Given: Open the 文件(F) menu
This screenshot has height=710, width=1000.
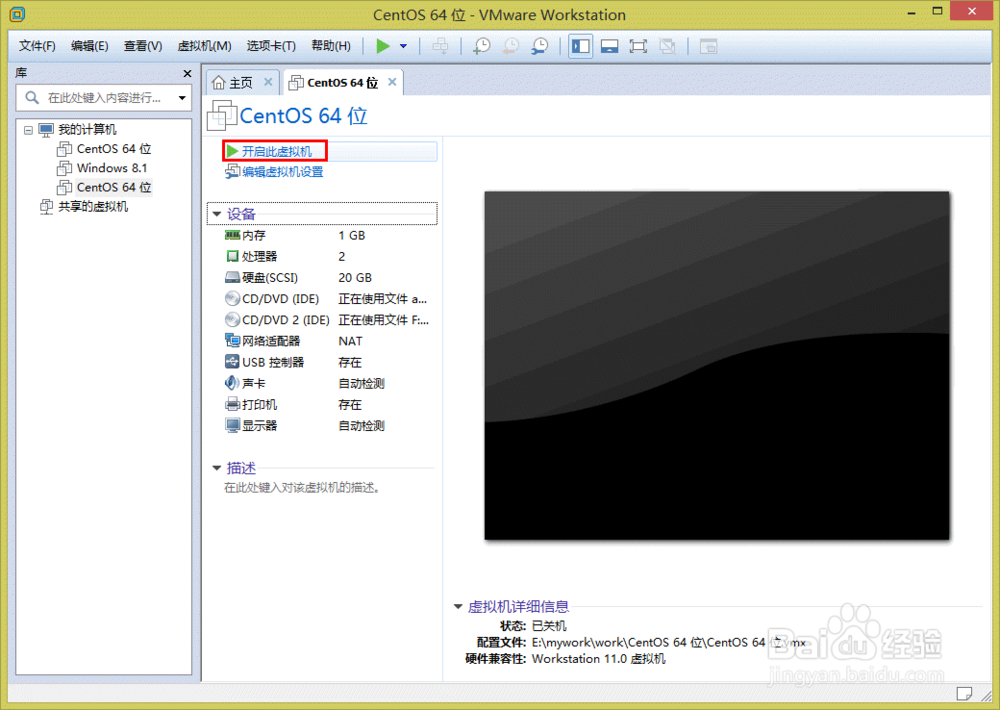Looking at the screenshot, I should click(x=37, y=46).
